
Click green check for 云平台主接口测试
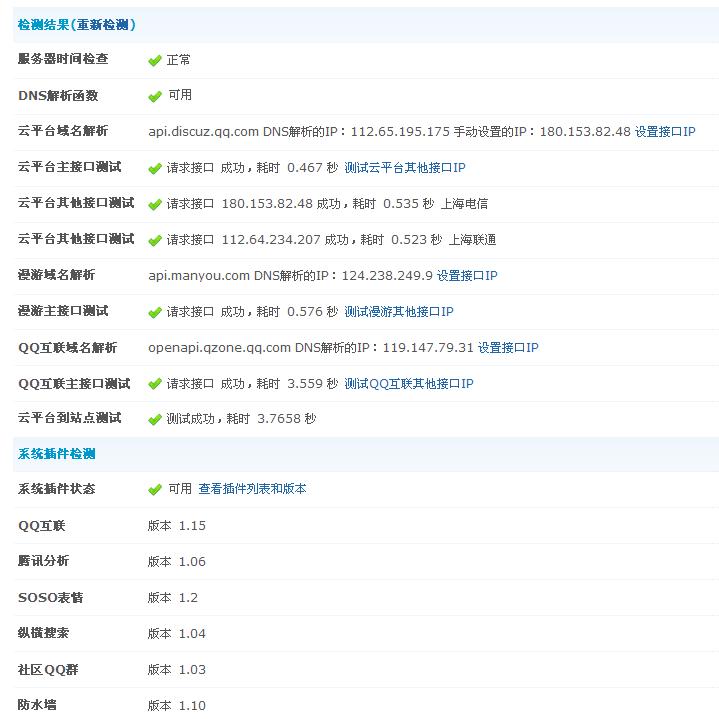(x=155, y=169)
